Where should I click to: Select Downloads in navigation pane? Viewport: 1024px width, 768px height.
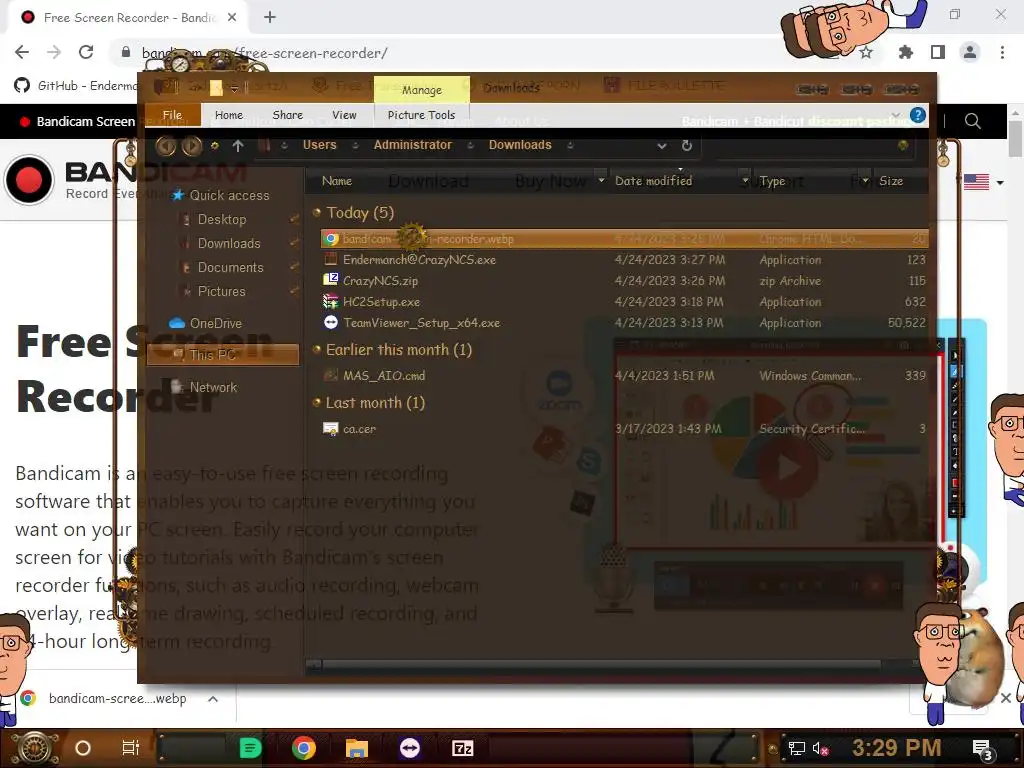(x=229, y=244)
